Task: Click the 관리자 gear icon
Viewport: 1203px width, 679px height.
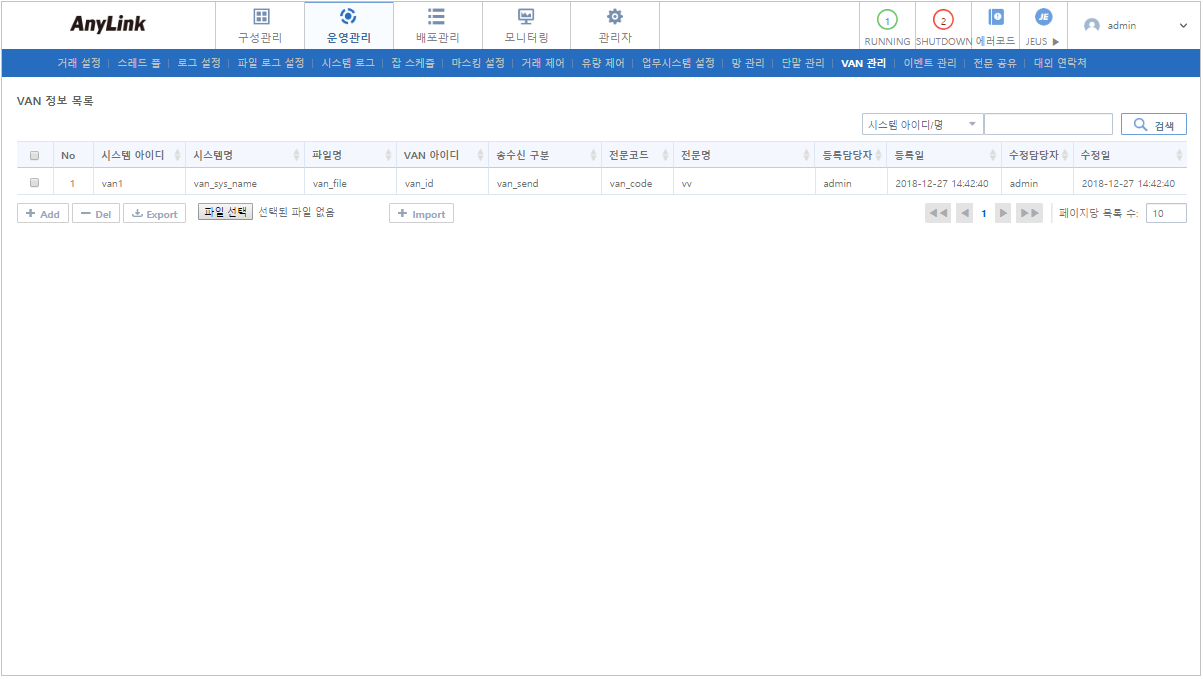Action: pos(615,17)
